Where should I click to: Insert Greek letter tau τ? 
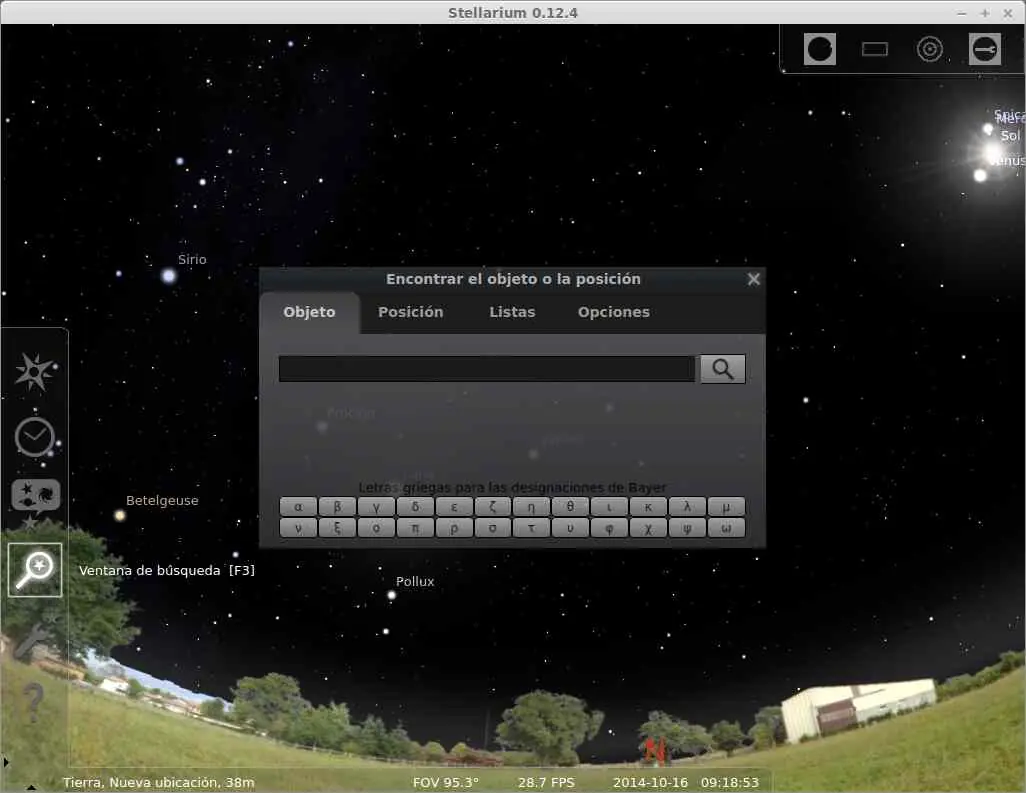tap(531, 528)
